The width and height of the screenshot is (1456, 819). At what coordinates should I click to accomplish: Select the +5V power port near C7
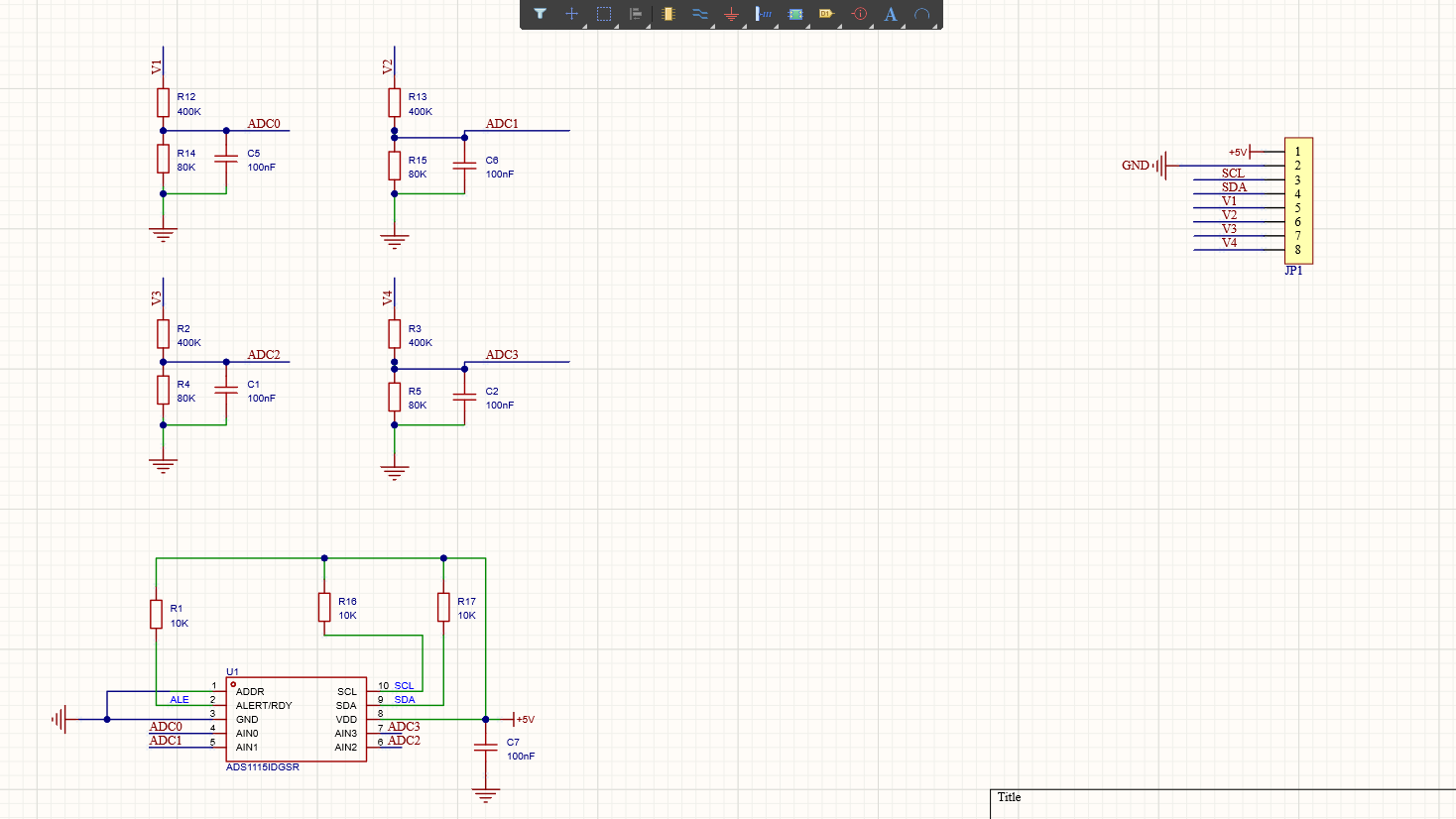coord(524,719)
